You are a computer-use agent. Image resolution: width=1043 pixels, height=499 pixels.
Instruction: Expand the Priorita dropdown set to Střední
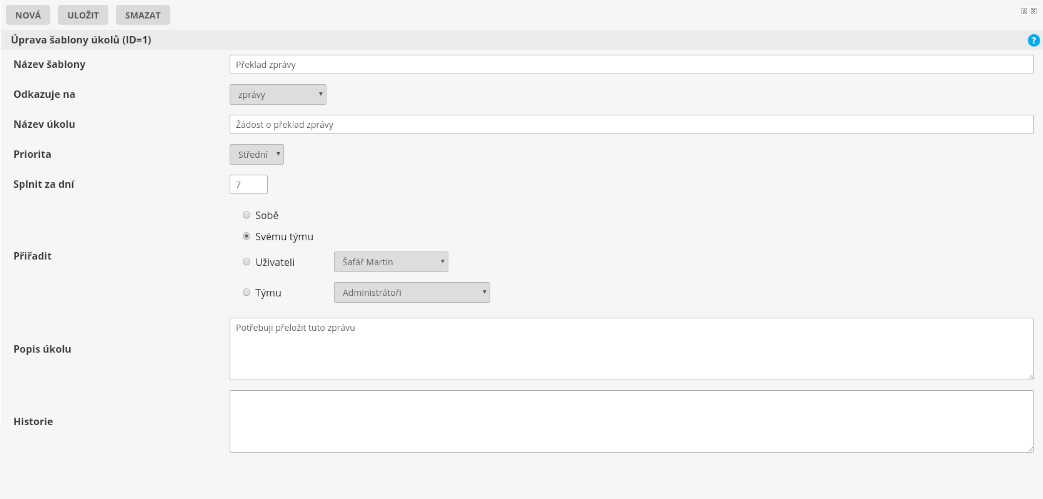coord(257,155)
